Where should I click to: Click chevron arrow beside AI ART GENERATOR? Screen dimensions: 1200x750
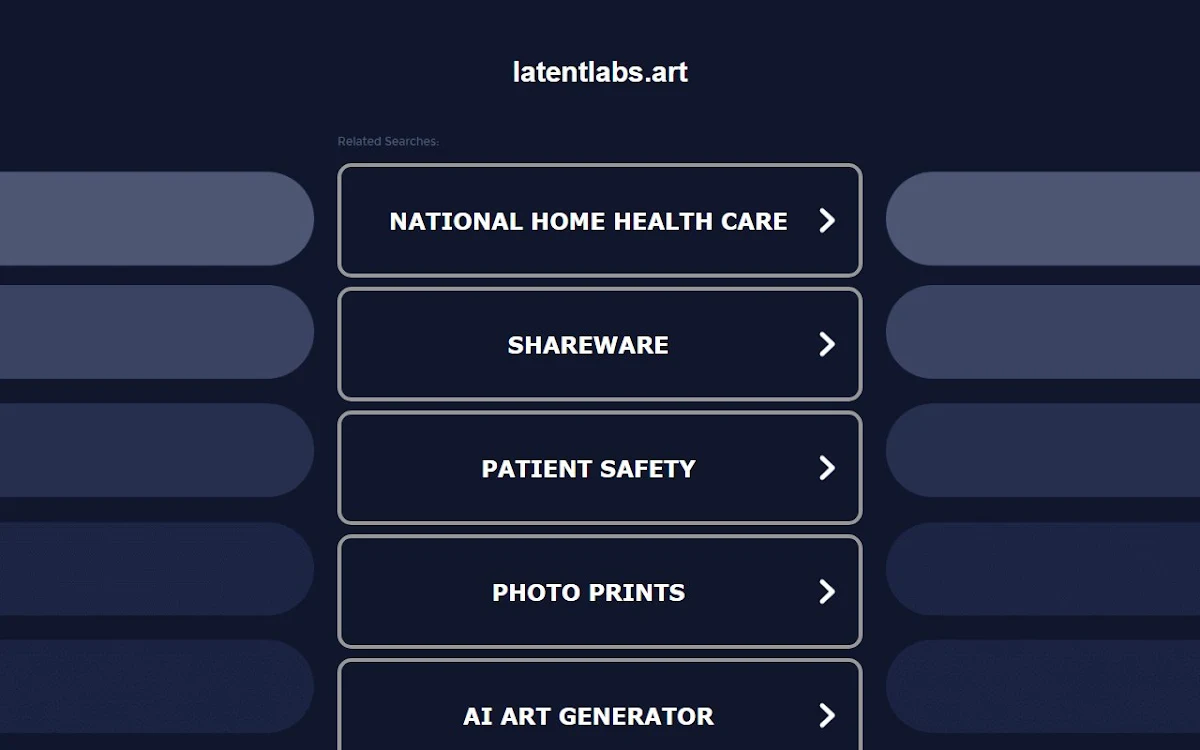(827, 715)
